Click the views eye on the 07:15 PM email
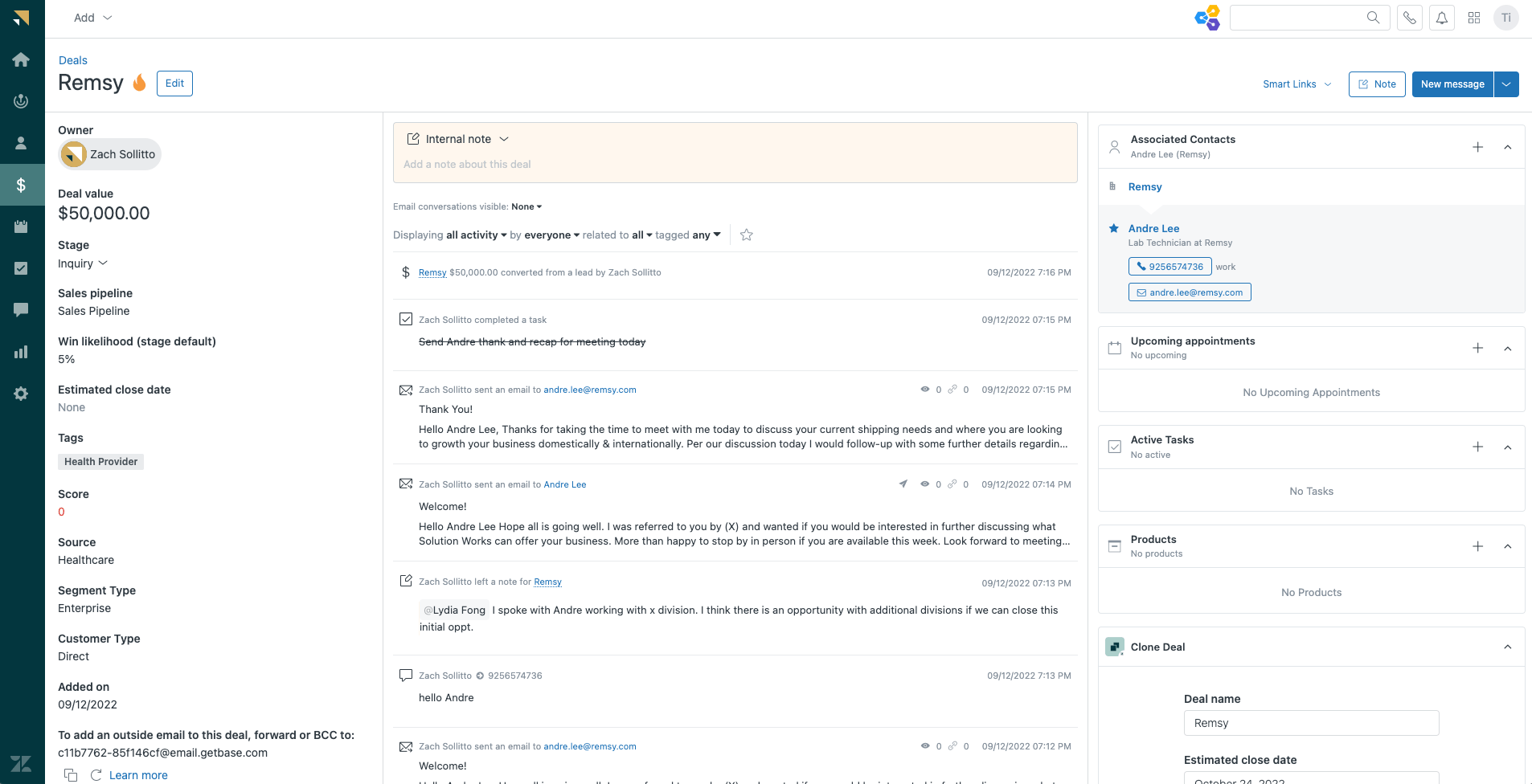Image resolution: width=1532 pixels, height=784 pixels. click(x=925, y=390)
